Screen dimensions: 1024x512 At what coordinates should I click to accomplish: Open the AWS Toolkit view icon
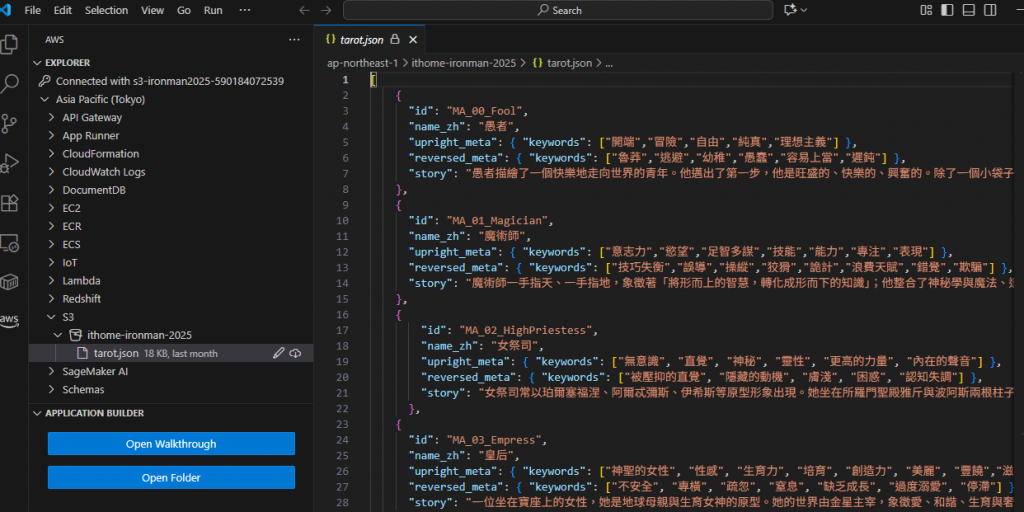pyautogui.click(x=9, y=319)
